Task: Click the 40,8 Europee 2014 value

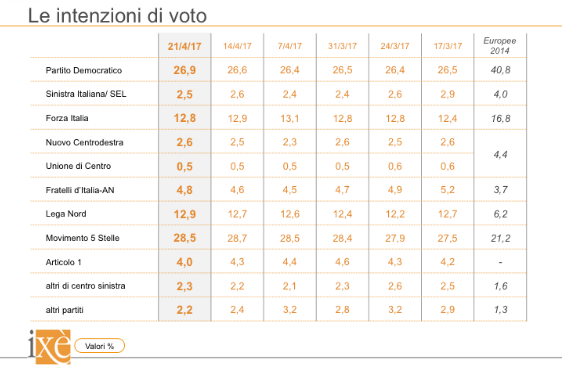Action: pyautogui.click(x=500, y=70)
